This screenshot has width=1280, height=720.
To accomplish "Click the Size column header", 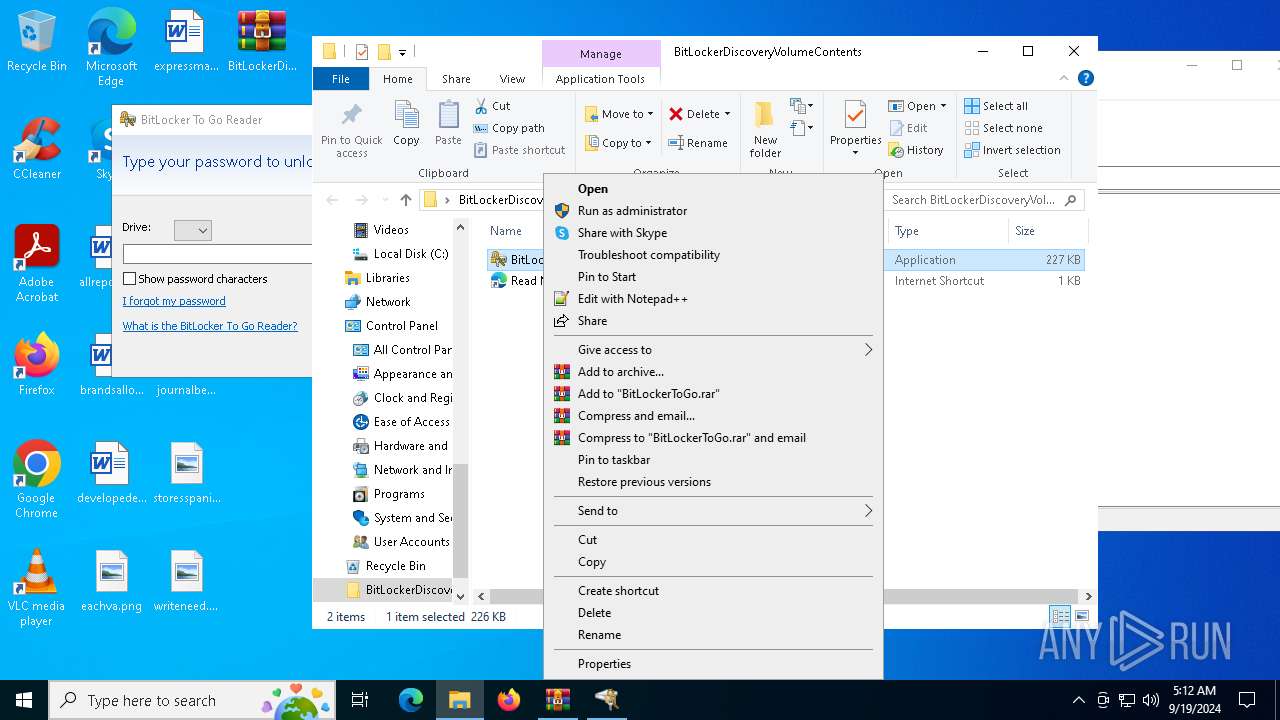I will [x=1046, y=231].
